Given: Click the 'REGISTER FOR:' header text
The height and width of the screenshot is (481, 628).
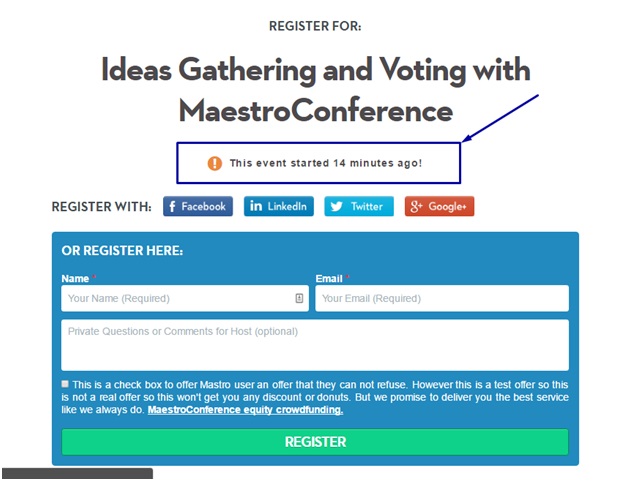Looking at the screenshot, I should pyautogui.click(x=315, y=26).
